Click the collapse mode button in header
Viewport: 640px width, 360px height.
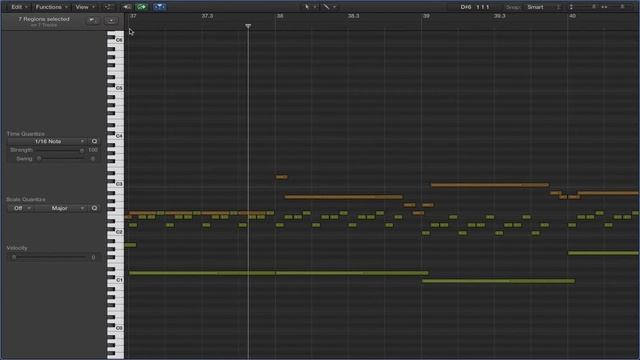click(93, 20)
